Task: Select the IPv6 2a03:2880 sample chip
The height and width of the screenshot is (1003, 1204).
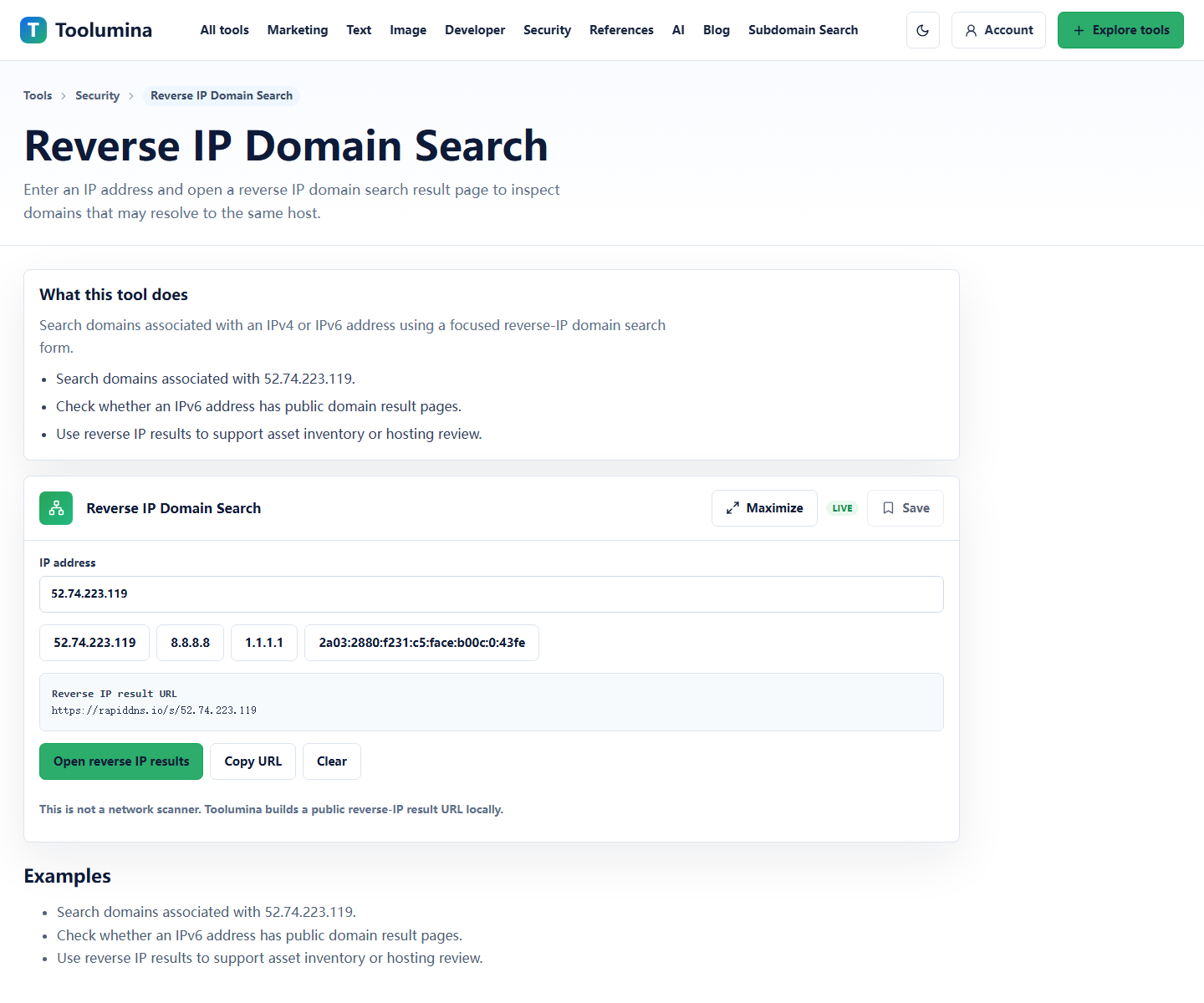Action: coord(421,643)
